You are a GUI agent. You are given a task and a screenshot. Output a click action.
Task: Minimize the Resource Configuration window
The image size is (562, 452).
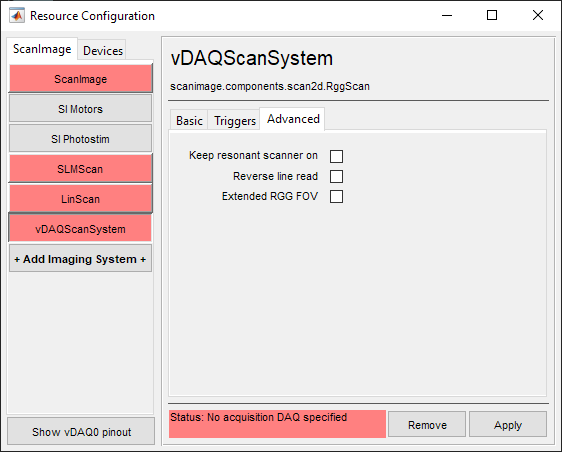[x=447, y=15]
